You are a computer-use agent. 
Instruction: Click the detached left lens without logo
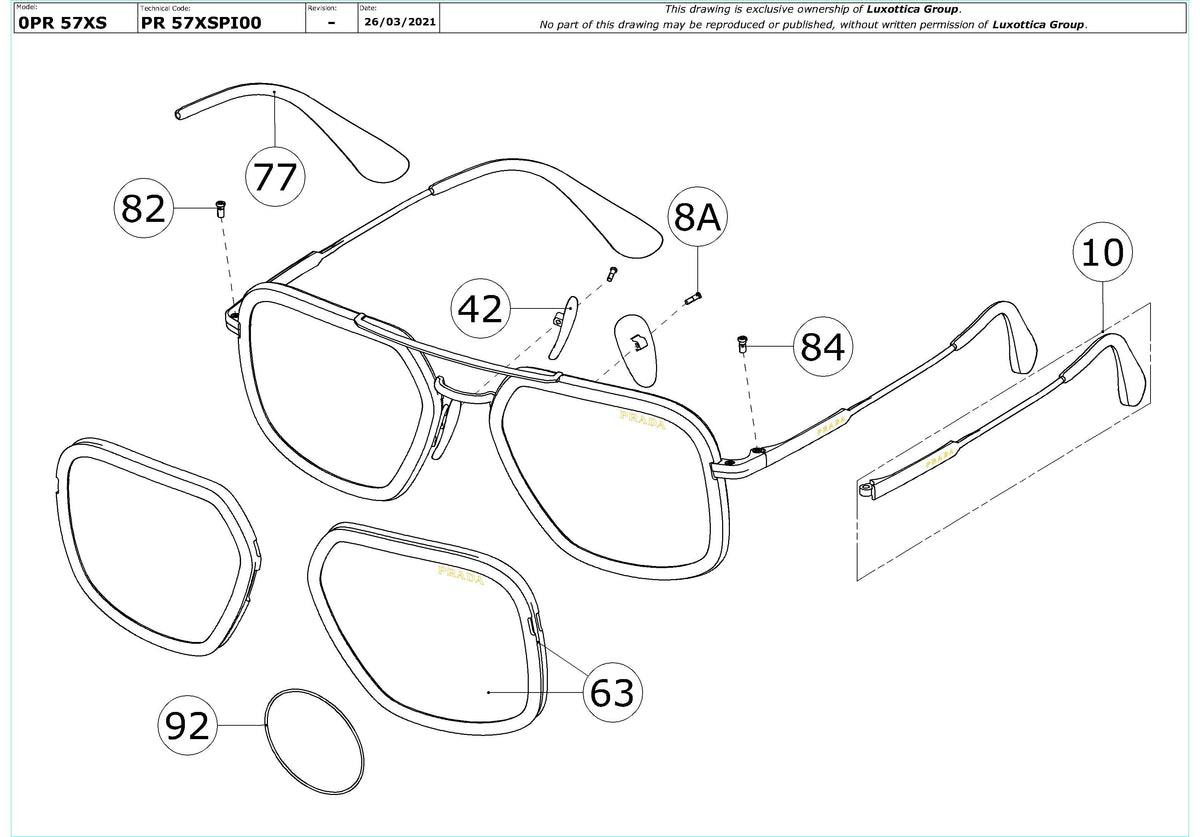tap(159, 547)
